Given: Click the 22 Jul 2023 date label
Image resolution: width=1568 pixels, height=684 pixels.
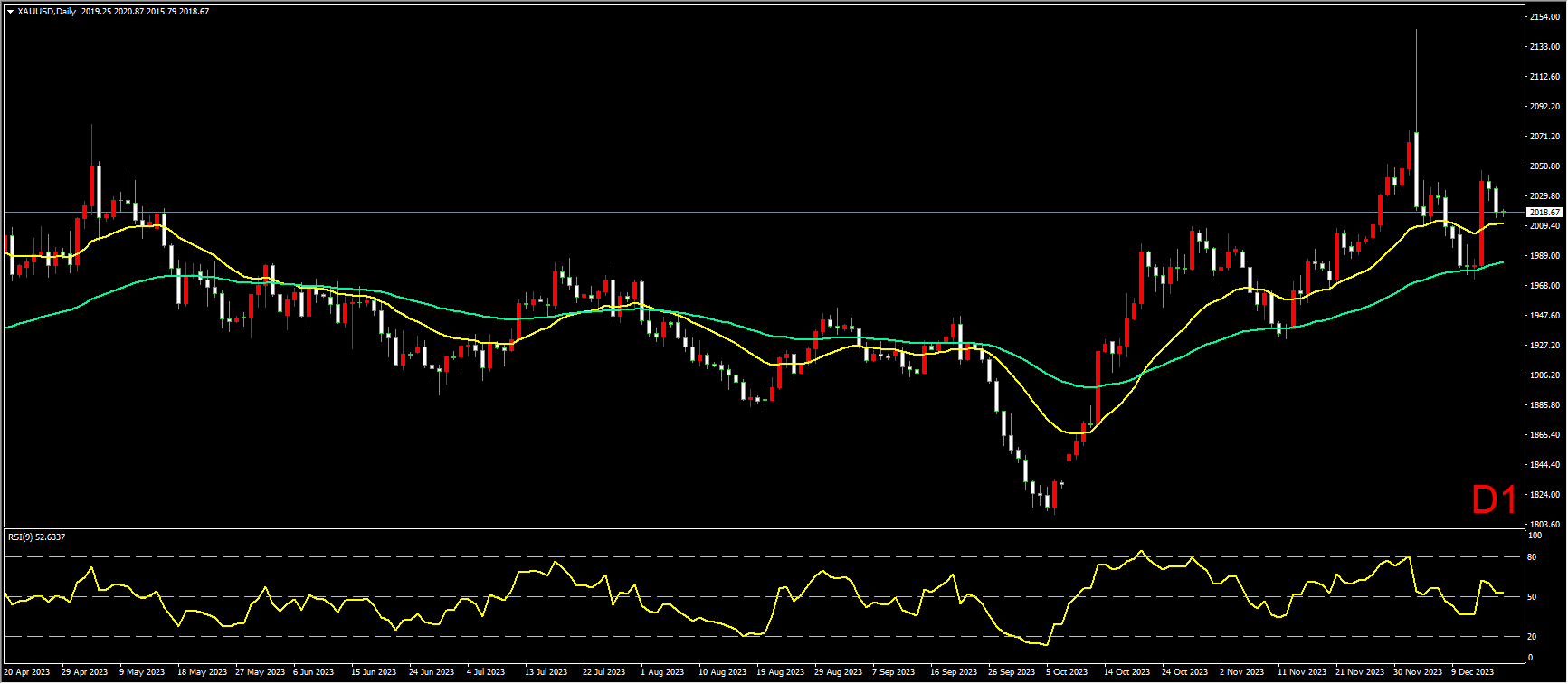Looking at the screenshot, I should click(603, 673).
